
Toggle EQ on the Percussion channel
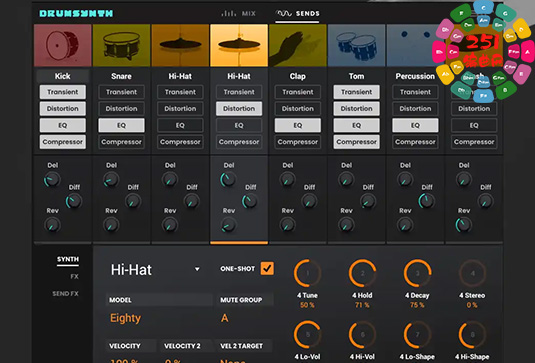tap(415, 125)
